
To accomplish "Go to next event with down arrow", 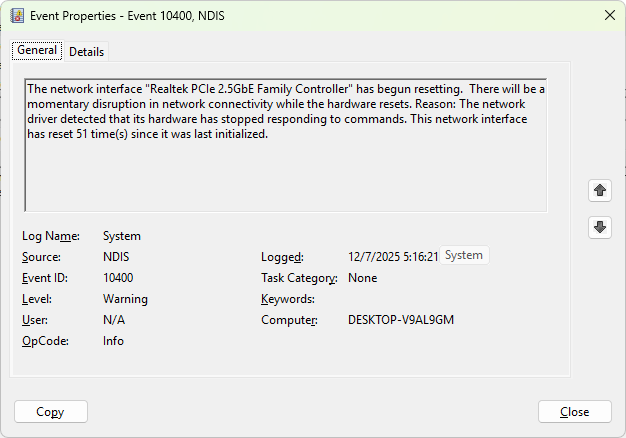I will point(600,227).
